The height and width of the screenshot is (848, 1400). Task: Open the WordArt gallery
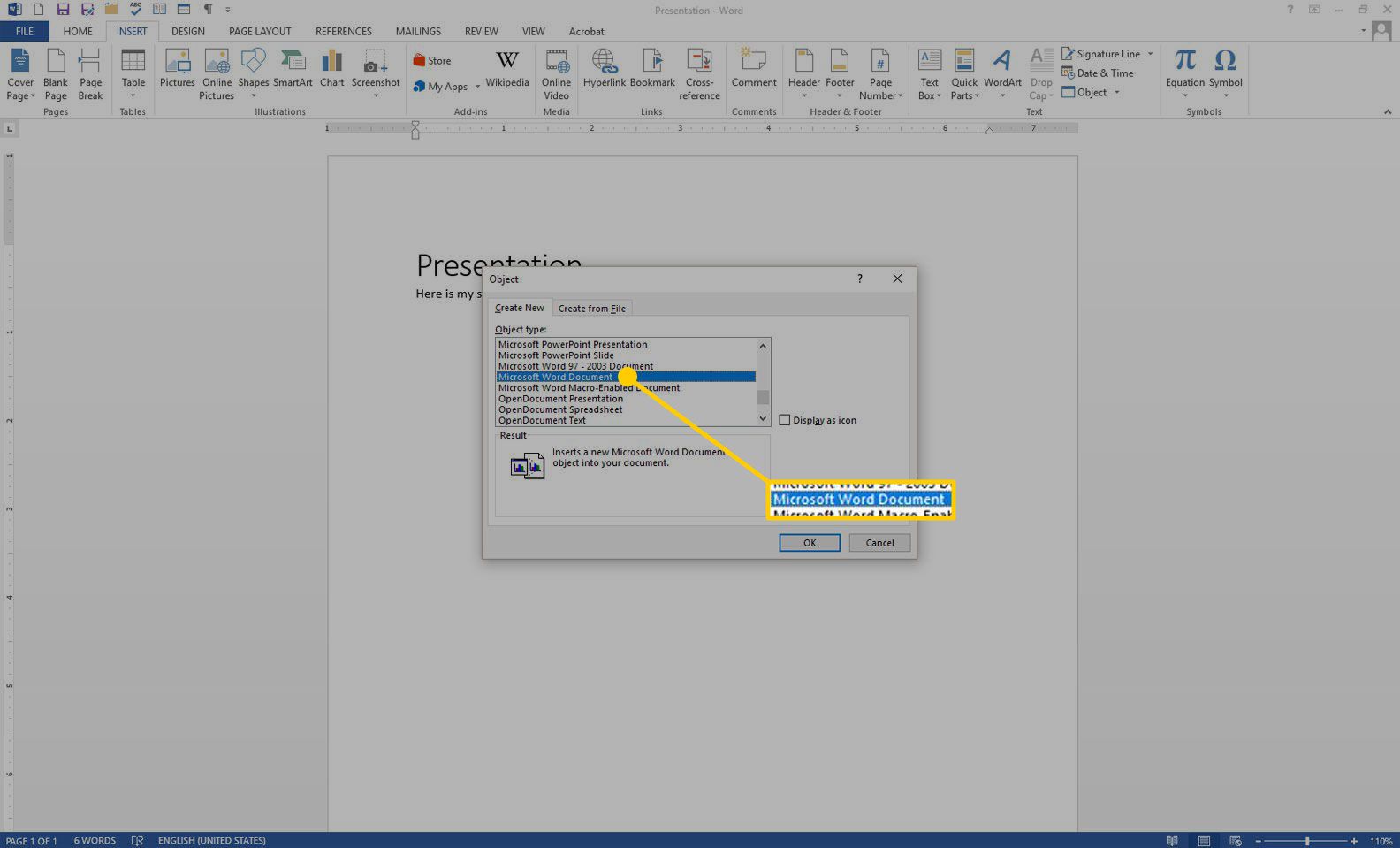pos(1002,75)
